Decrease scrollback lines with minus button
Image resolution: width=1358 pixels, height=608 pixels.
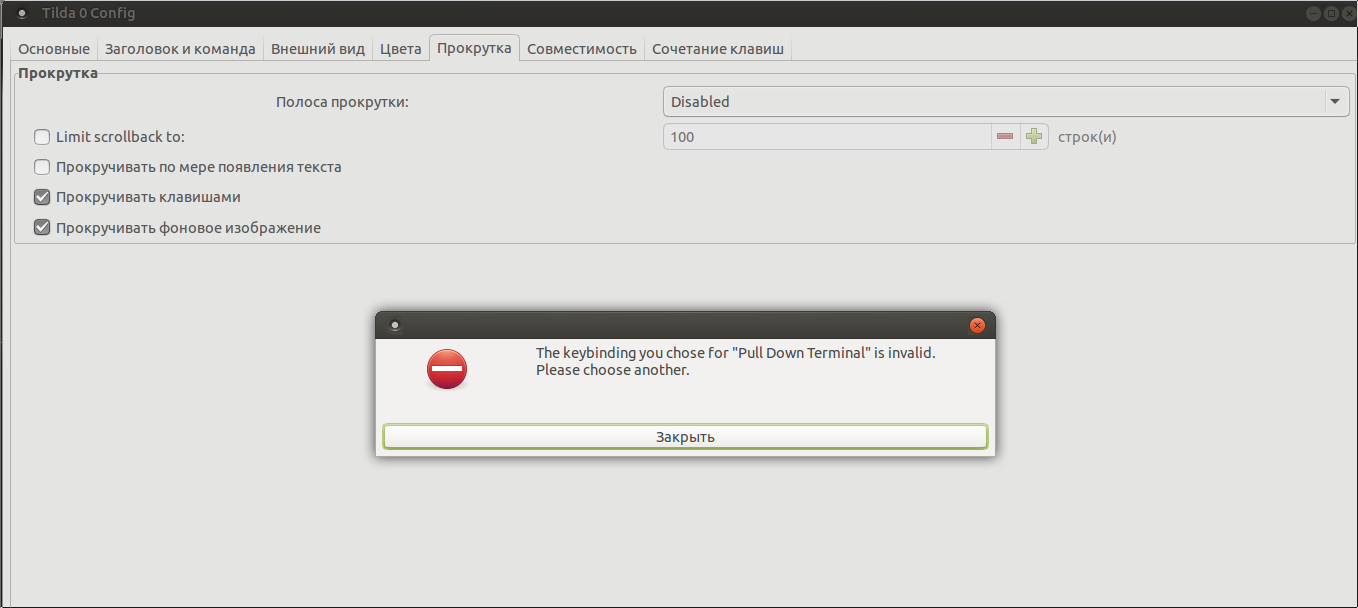tap(1005, 137)
